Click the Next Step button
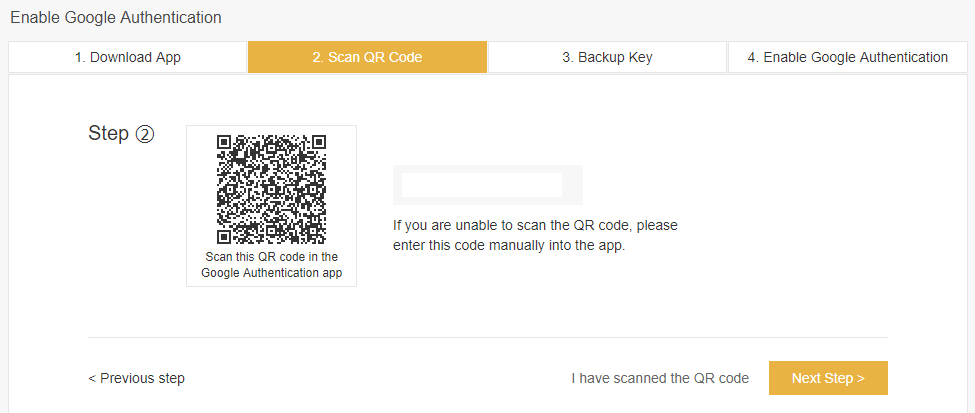The image size is (975, 413). point(828,378)
